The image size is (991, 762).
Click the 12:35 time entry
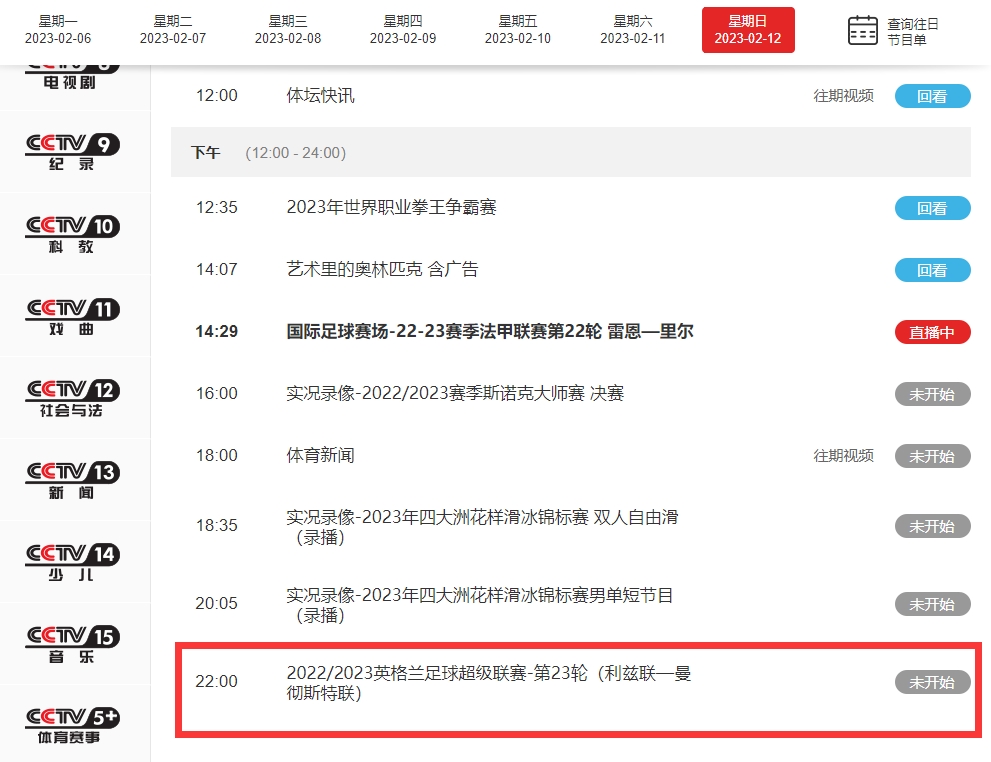tap(217, 207)
